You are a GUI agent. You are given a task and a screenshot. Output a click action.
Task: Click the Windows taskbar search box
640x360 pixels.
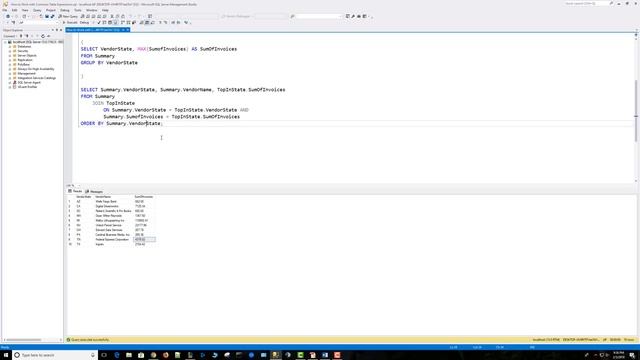[x=55, y=355]
